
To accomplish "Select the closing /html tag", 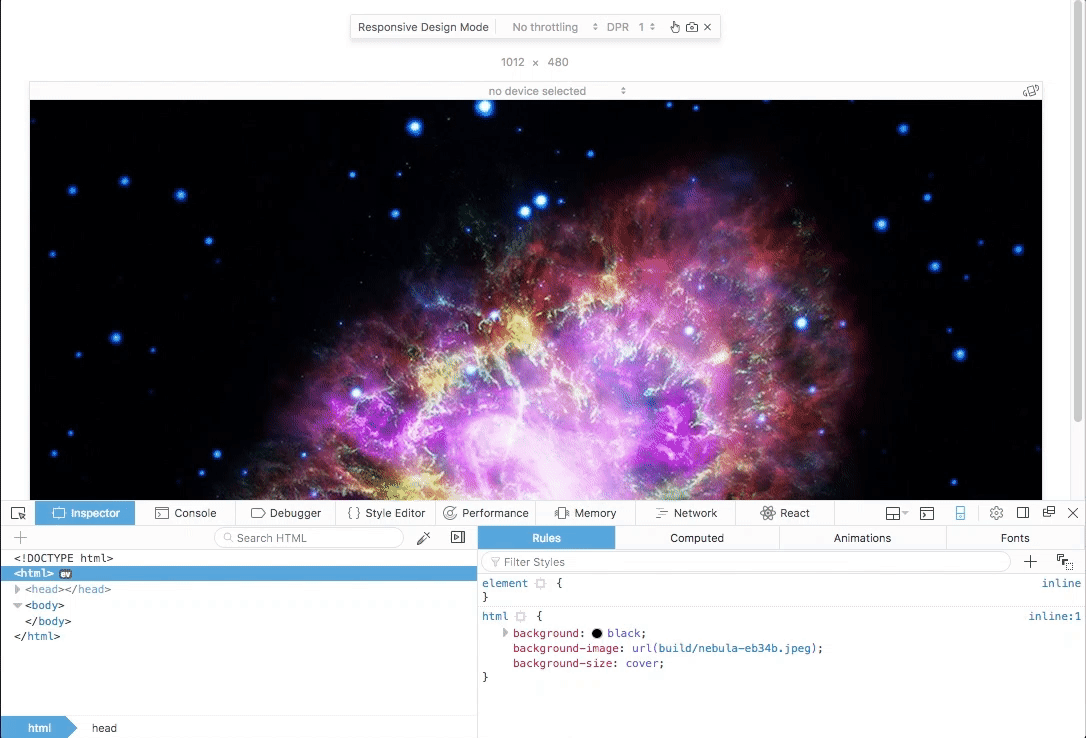I will [x=37, y=636].
